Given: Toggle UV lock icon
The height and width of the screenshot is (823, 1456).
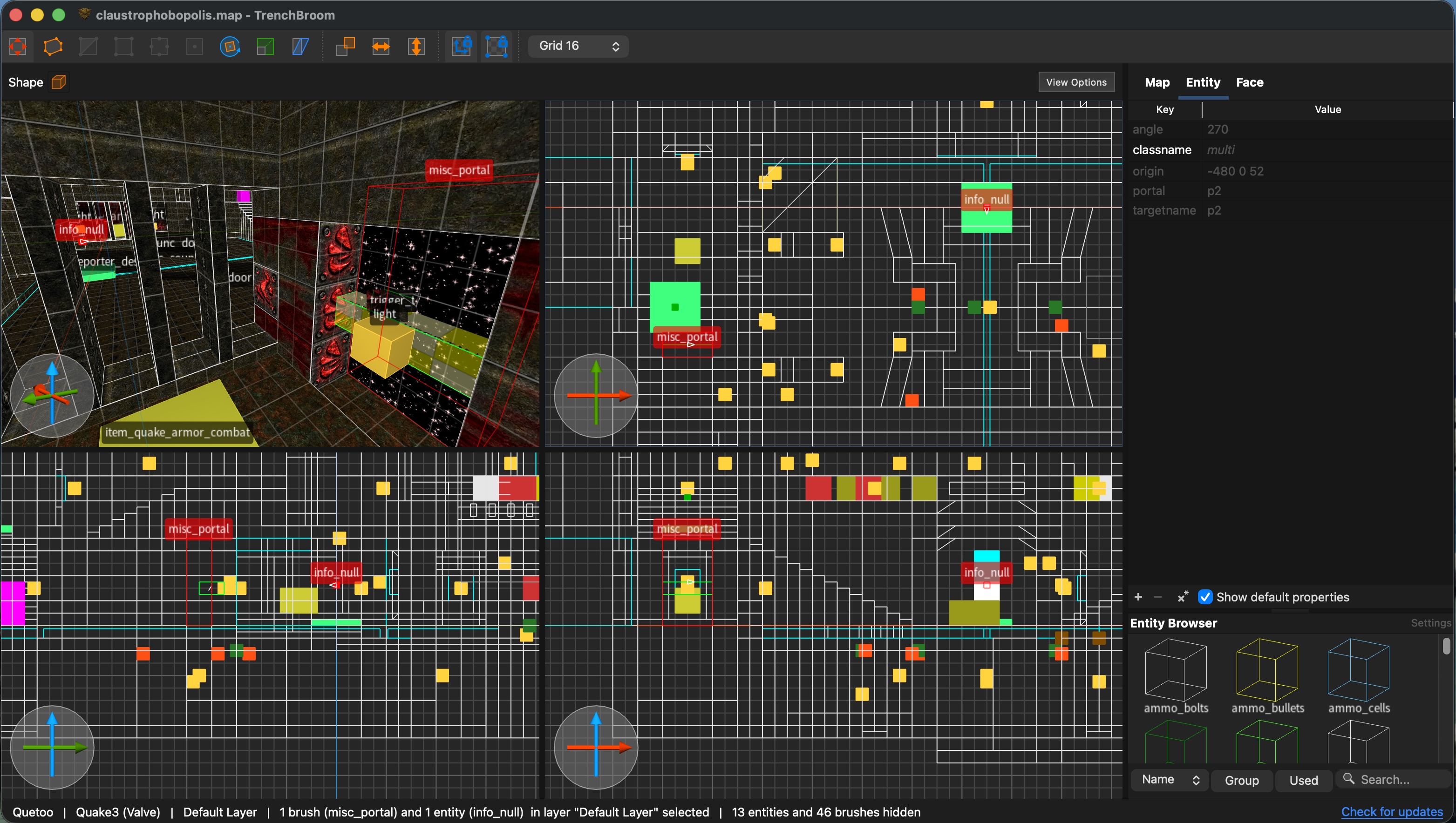Looking at the screenshot, I should [497, 47].
